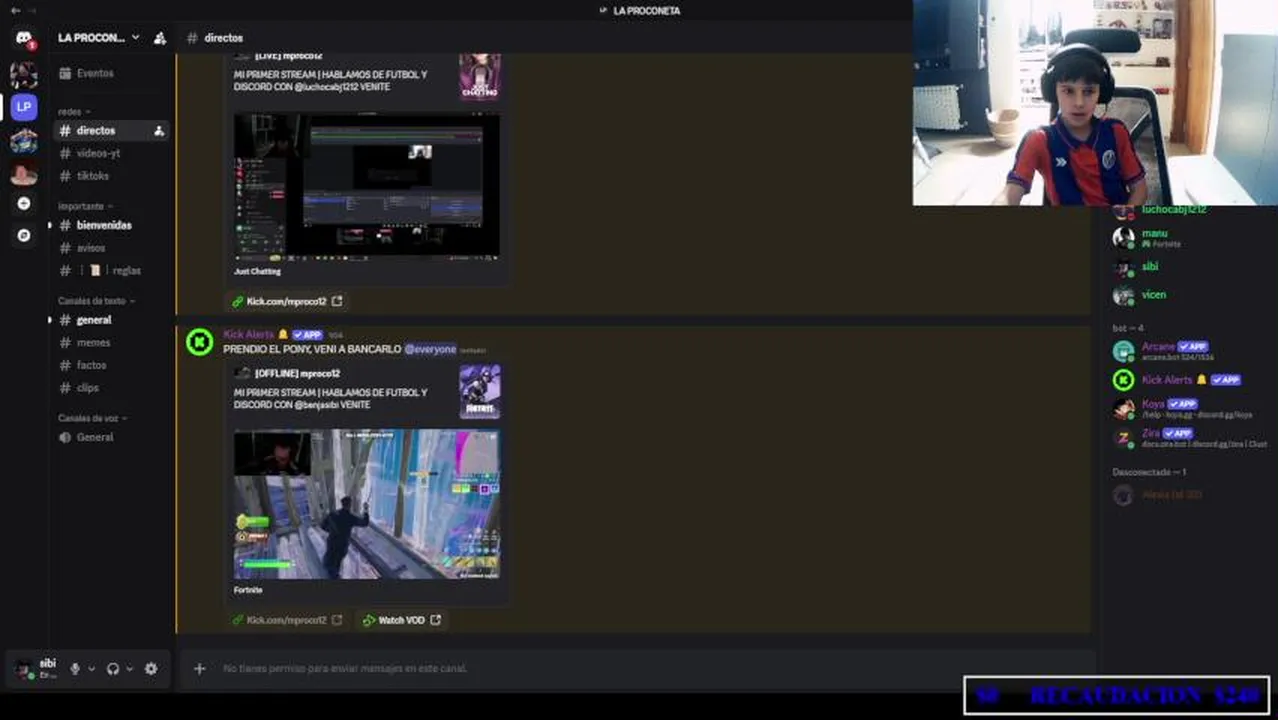Open user settings gear icon

151,668
